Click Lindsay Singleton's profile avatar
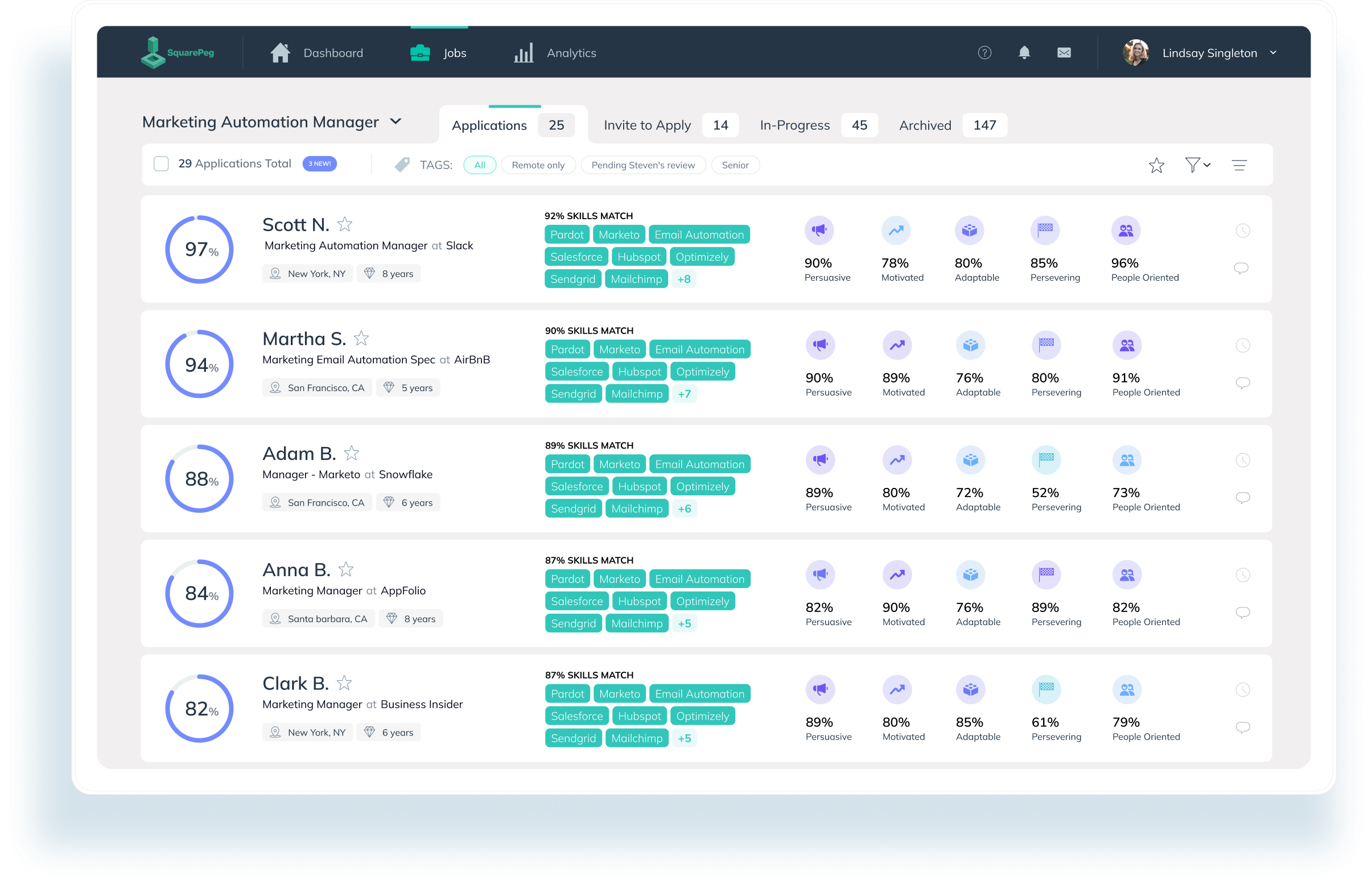Image resolution: width=1372 pixels, height=887 pixels. point(1136,52)
